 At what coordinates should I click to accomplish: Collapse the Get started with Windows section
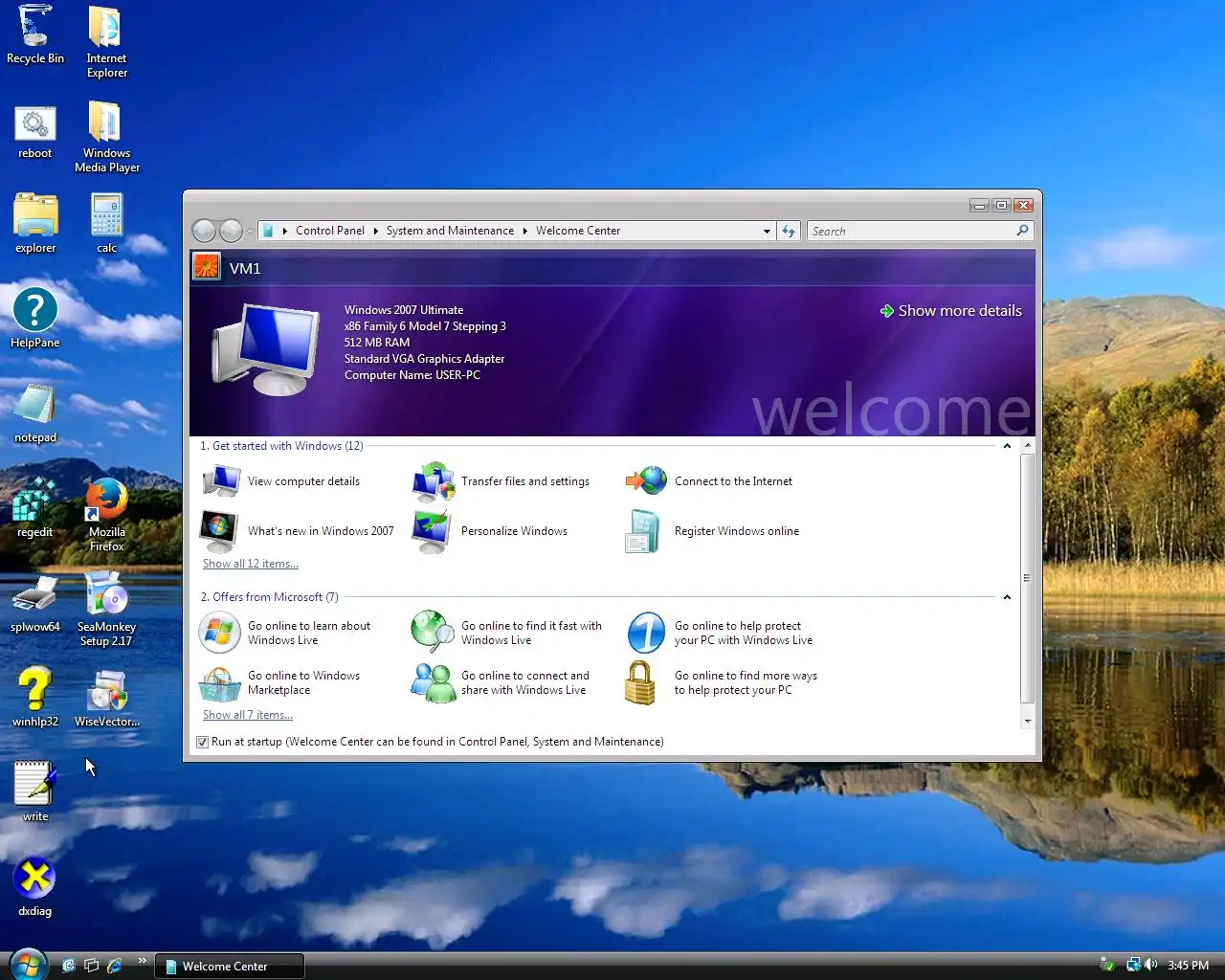(x=1007, y=446)
